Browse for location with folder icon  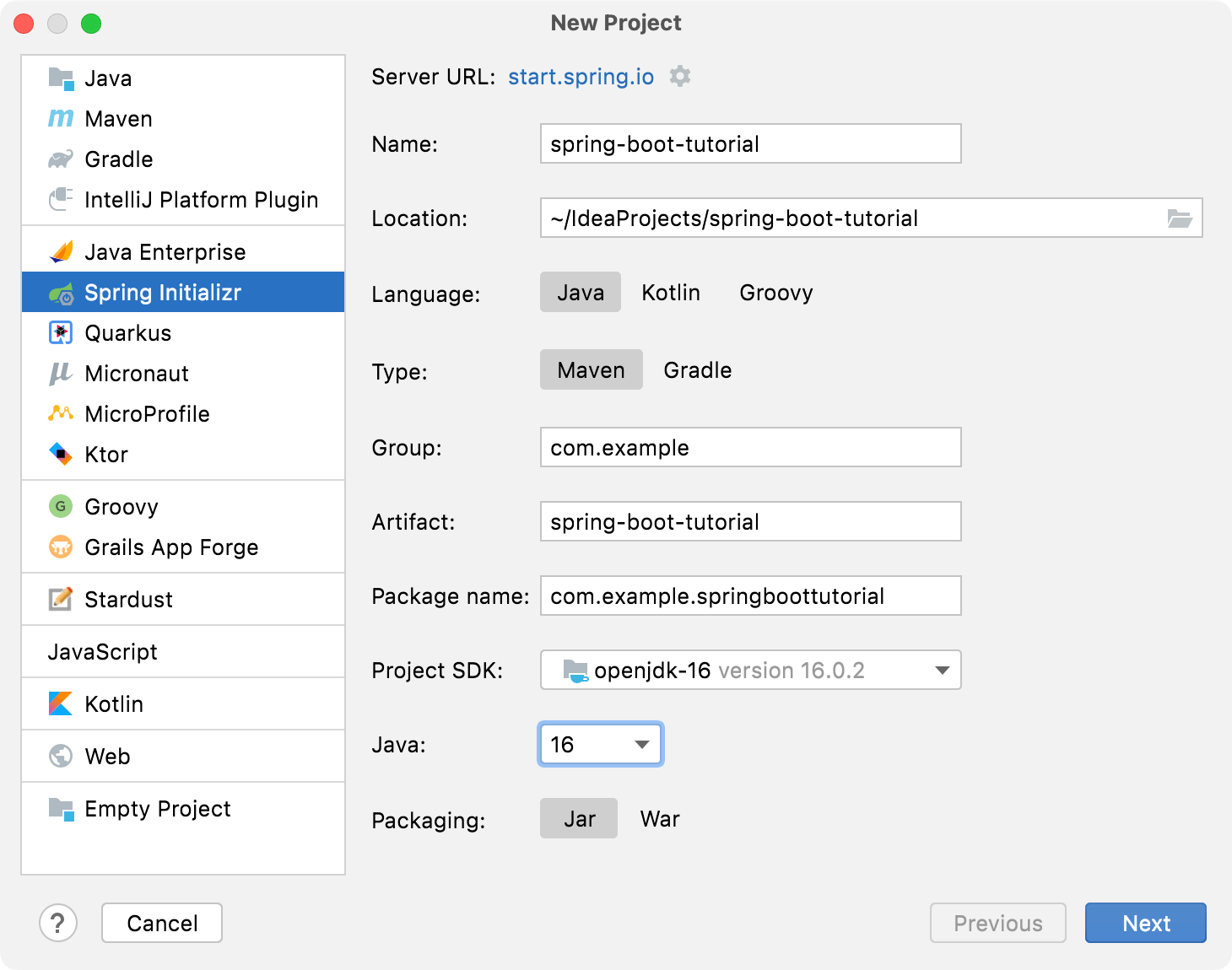(1180, 218)
